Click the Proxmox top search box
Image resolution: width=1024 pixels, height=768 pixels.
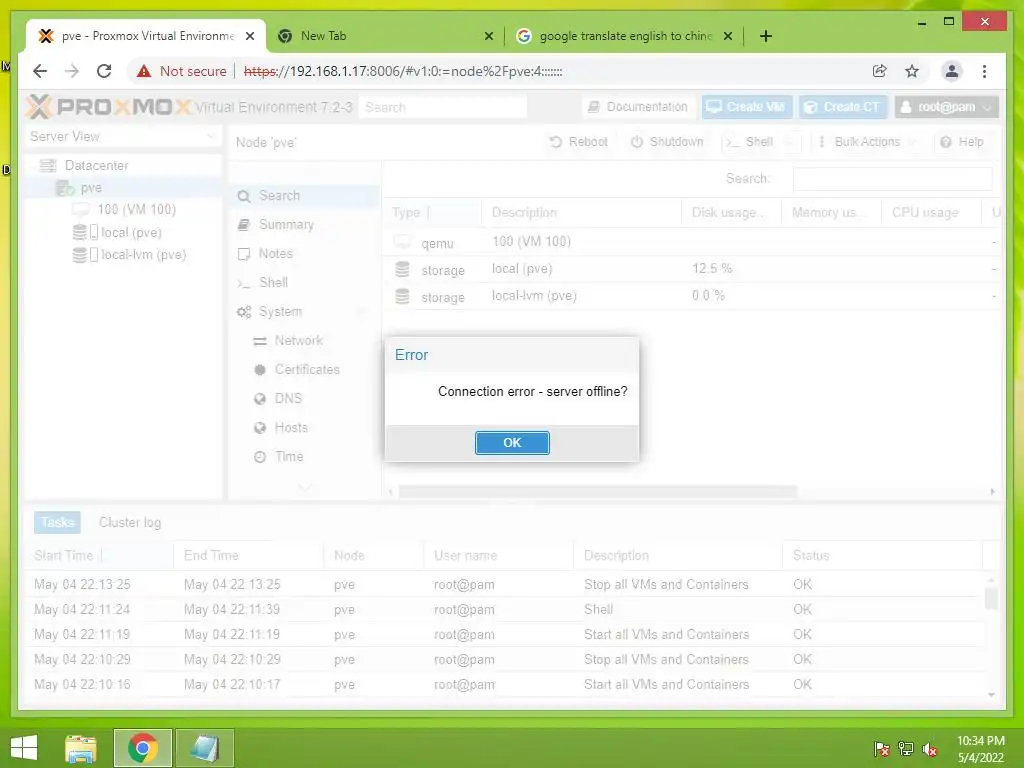(x=443, y=107)
